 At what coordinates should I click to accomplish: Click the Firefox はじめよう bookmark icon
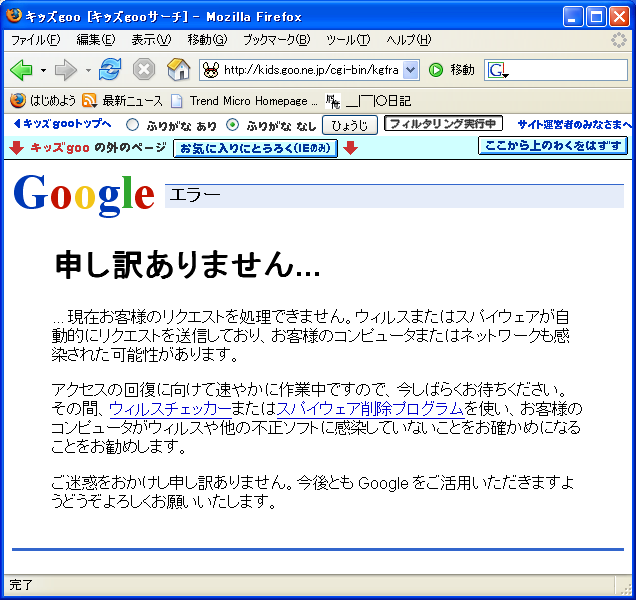[17, 100]
